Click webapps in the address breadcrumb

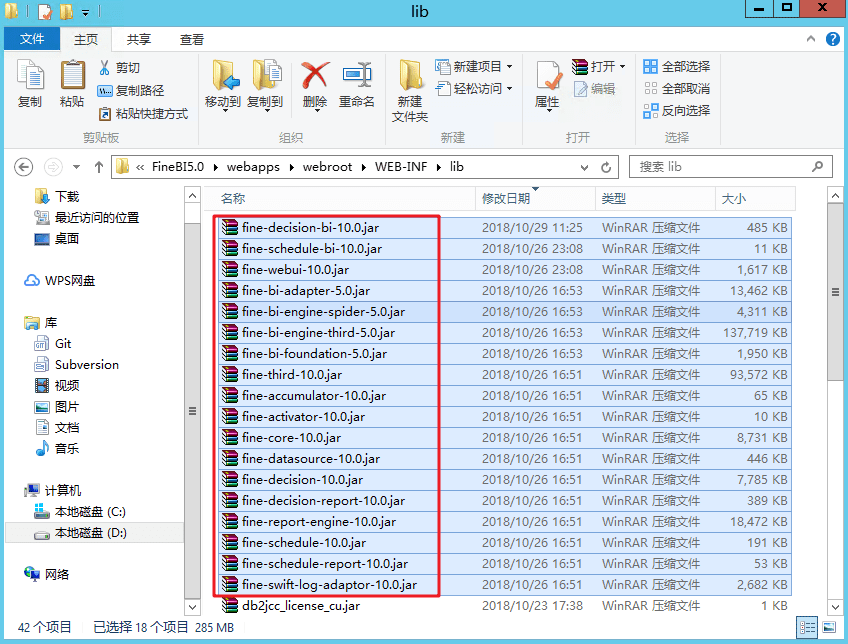(x=253, y=167)
